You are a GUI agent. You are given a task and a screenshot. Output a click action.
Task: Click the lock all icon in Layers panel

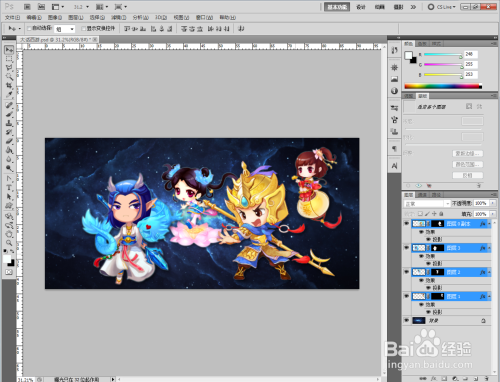[x=441, y=214]
